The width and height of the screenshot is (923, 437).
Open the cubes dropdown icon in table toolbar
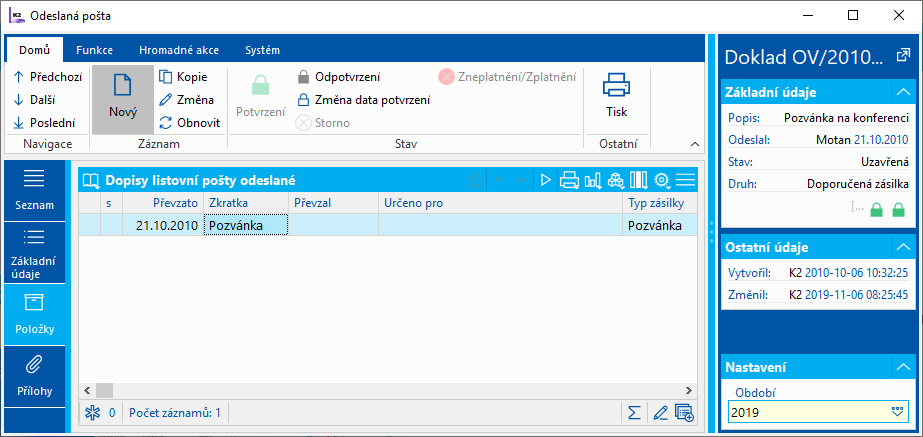[x=616, y=180]
